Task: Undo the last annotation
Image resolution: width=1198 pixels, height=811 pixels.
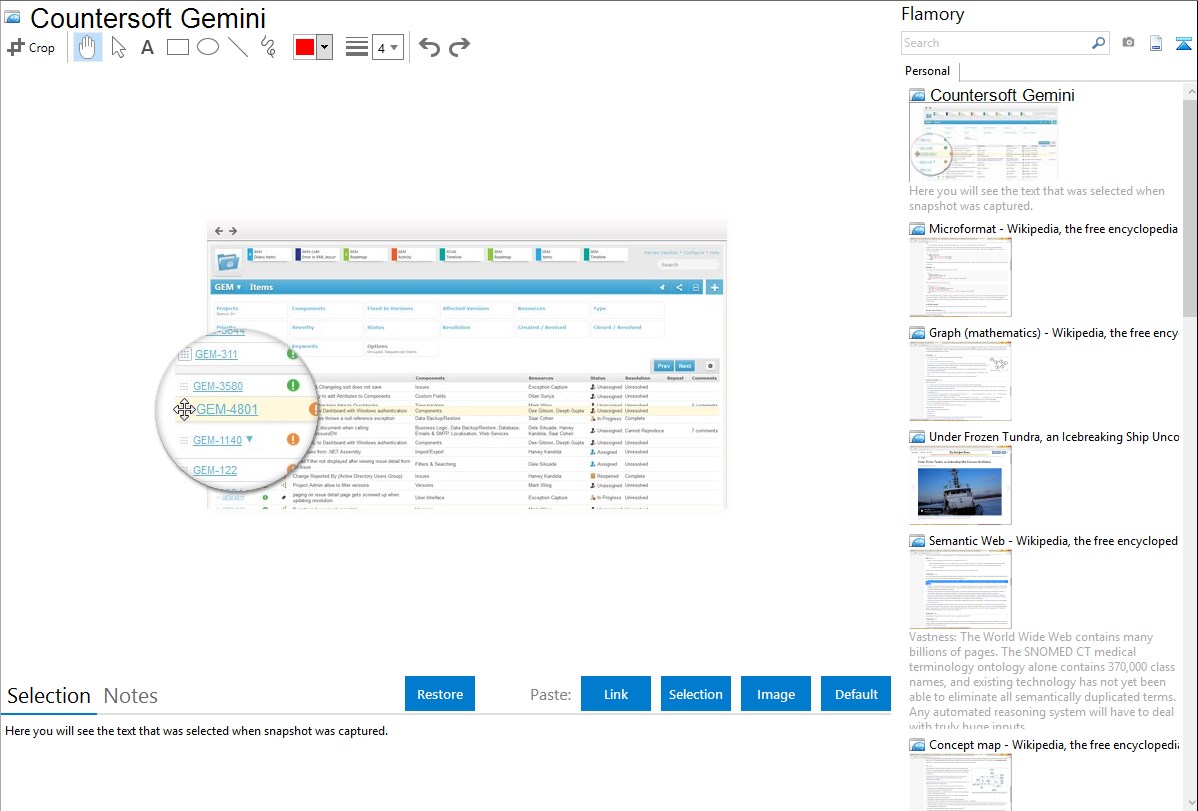Action: 429,47
